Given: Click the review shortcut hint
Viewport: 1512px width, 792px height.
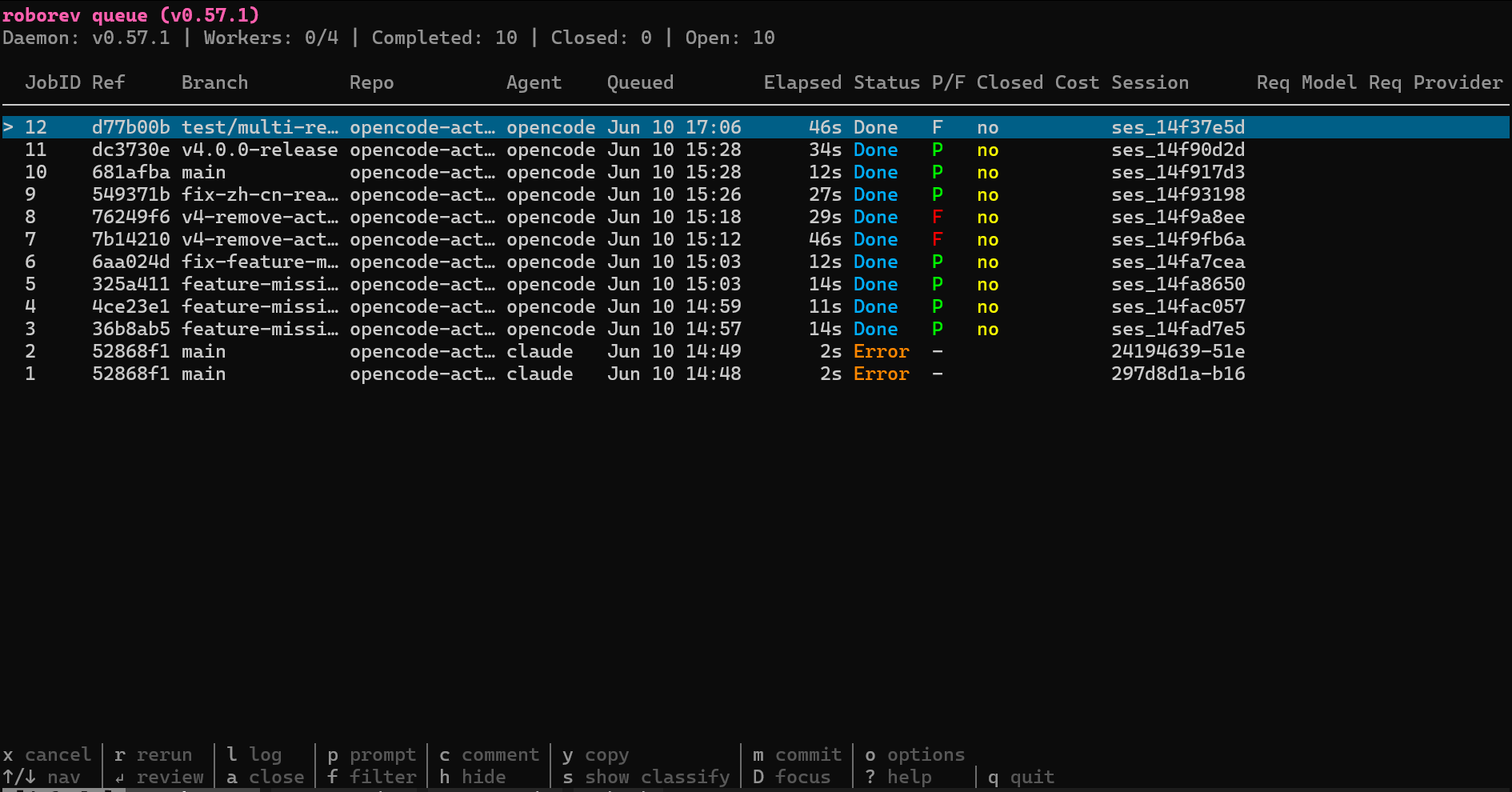Looking at the screenshot, I should coord(159,777).
